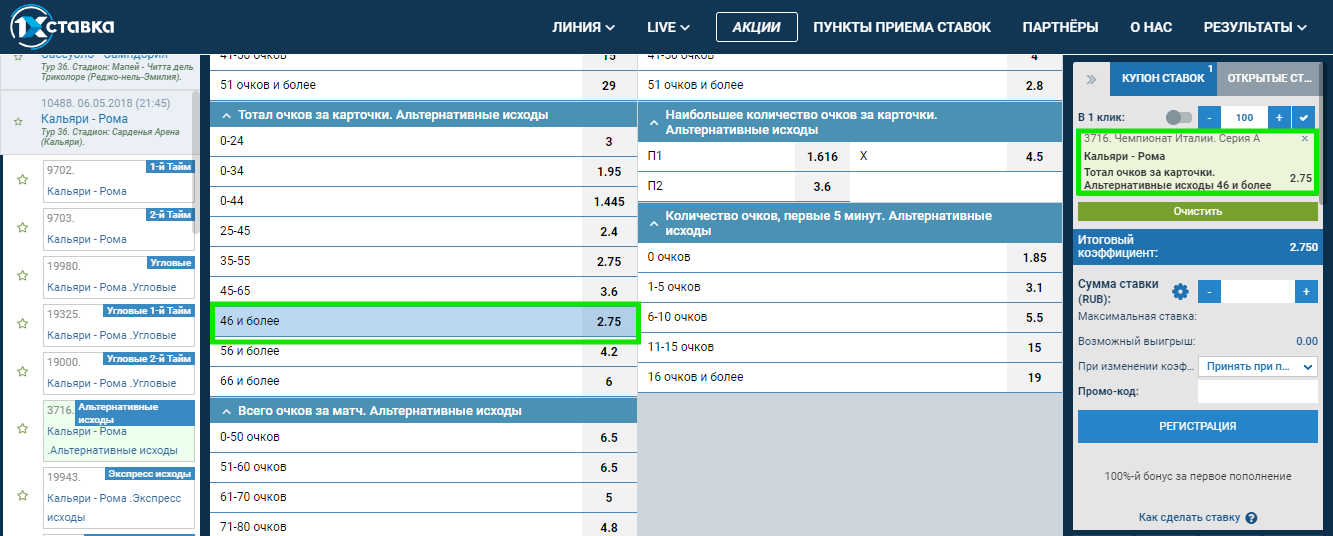Select odds 1.445 for 0-44
Screen dimensions: 1333x536
pos(609,202)
